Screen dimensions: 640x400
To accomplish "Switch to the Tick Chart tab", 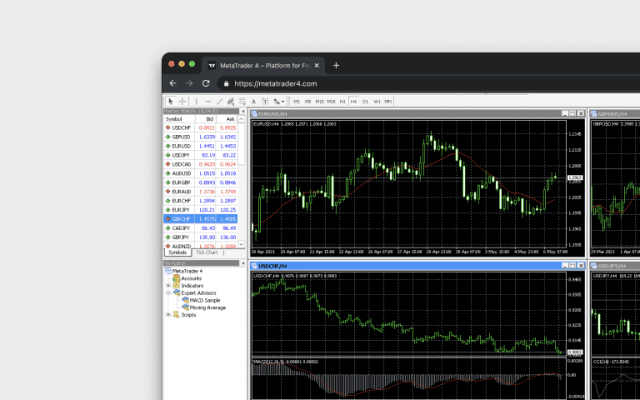I will point(207,253).
